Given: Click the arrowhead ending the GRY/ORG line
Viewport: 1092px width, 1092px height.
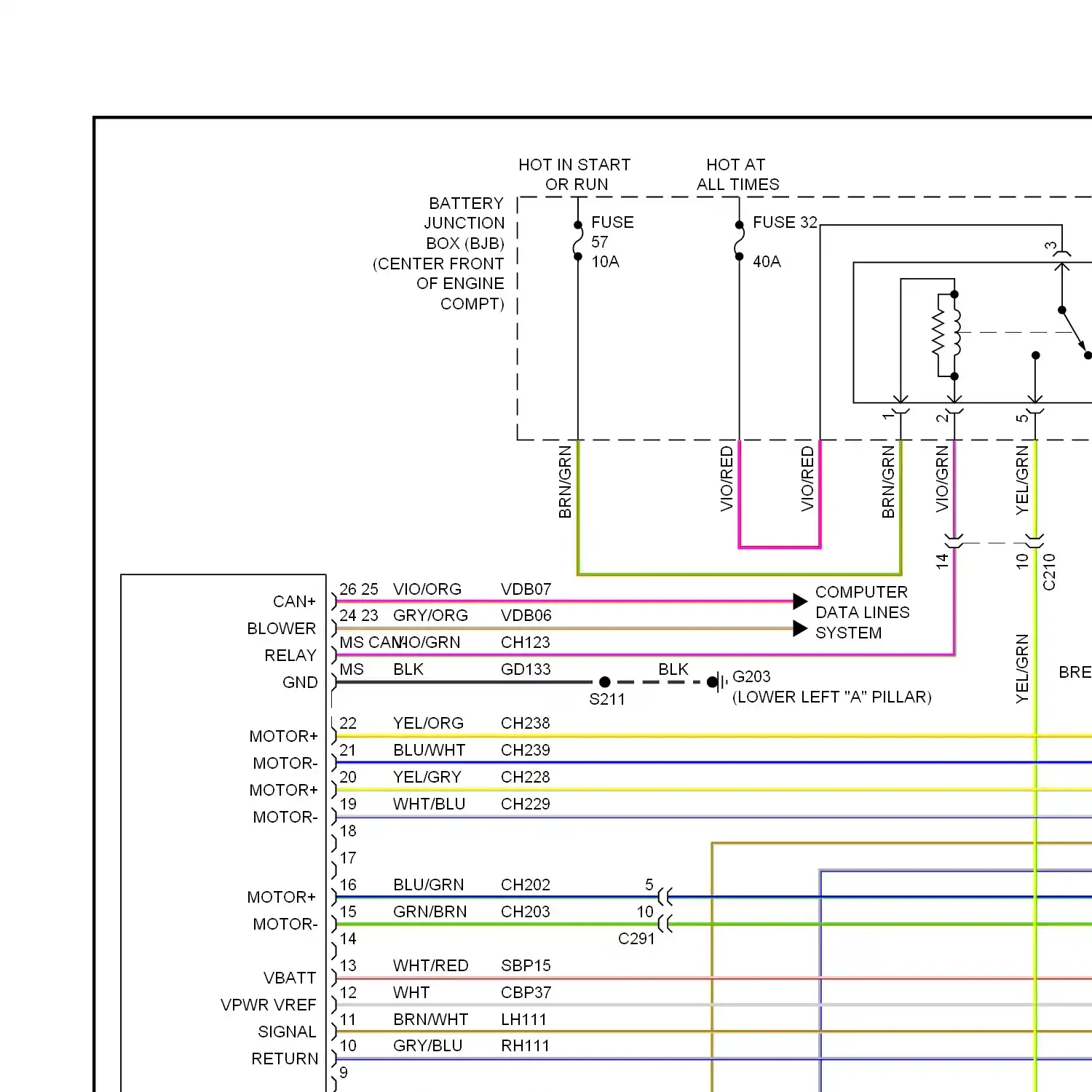Looking at the screenshot, I should (x=800, y=628).
